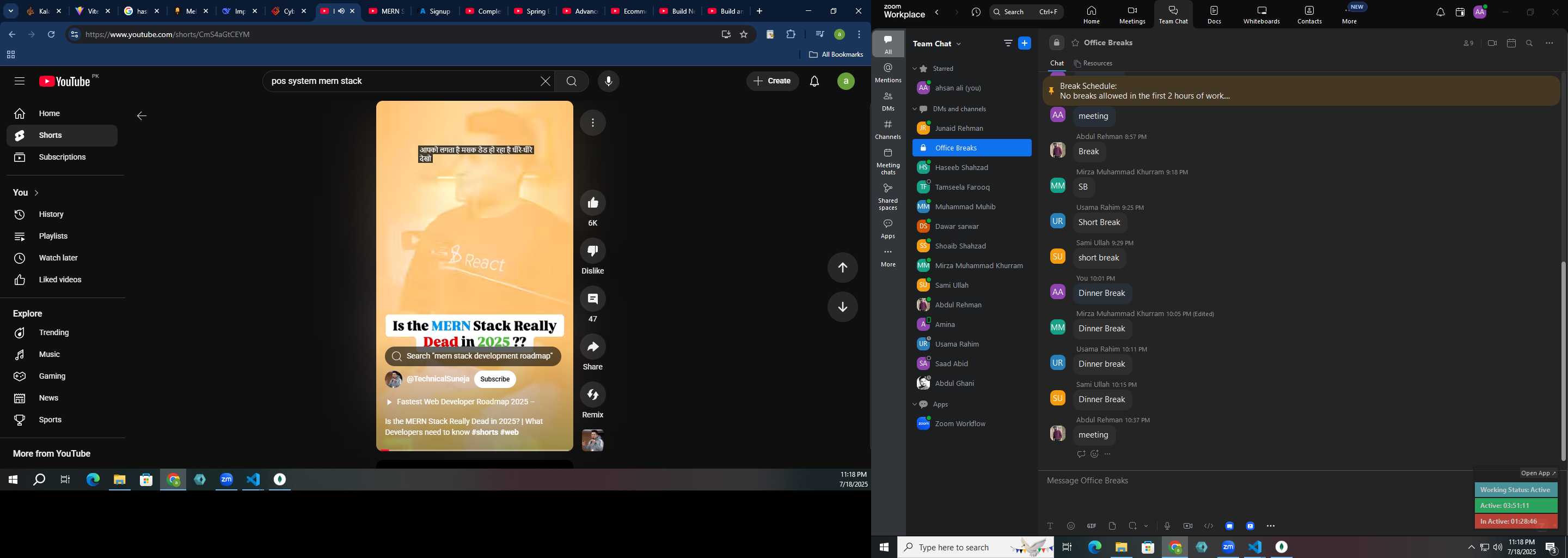Viewport: 1568px width, 558px height.
Task: Open YouTube notifications bell
Action: (814, 81)
